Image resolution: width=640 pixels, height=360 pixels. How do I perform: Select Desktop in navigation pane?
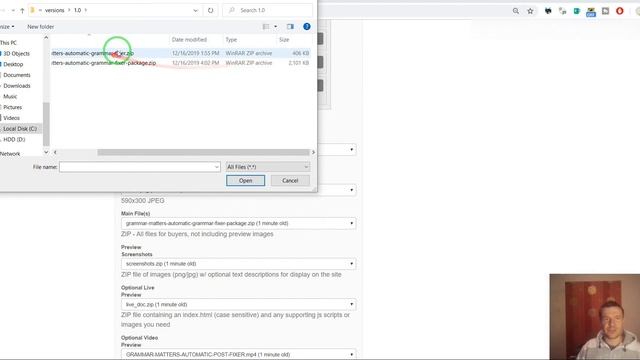(13, 64)
